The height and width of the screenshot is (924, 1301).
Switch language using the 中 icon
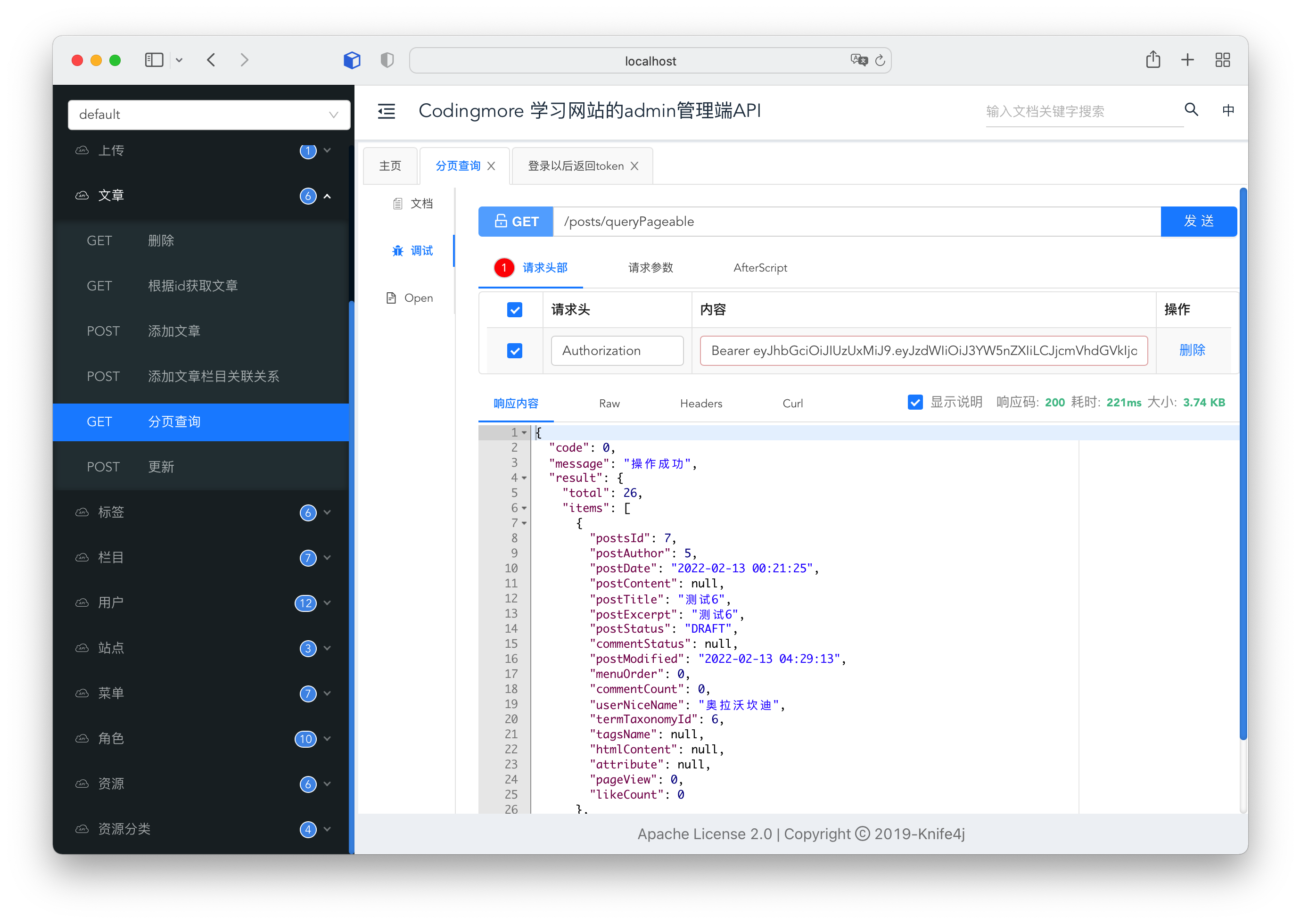1228,110
